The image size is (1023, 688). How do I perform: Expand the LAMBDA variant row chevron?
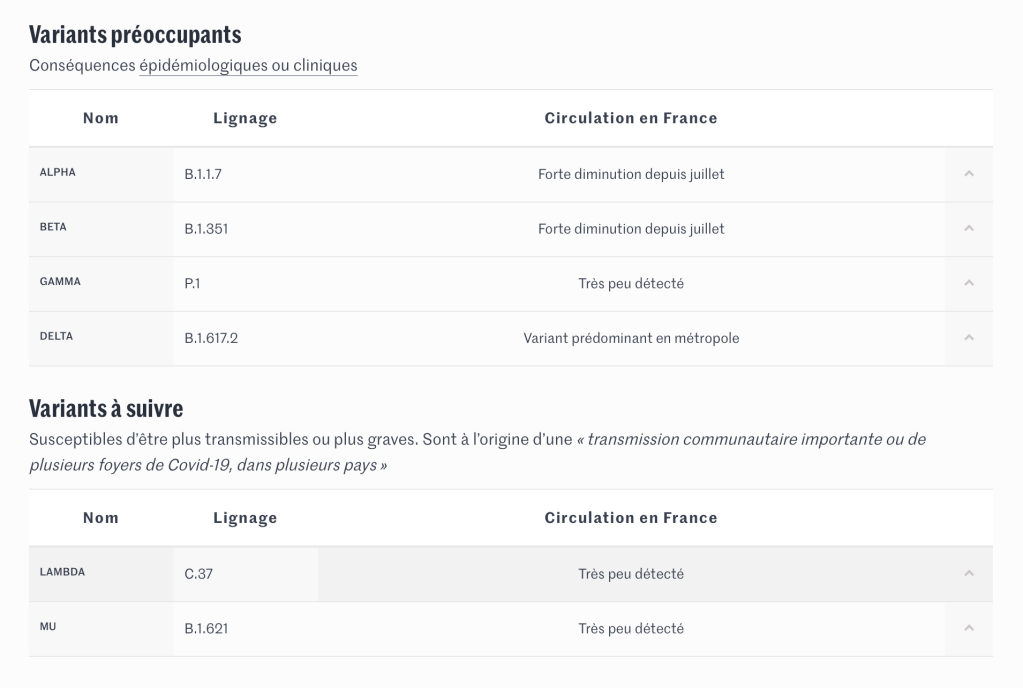(968, 574)
